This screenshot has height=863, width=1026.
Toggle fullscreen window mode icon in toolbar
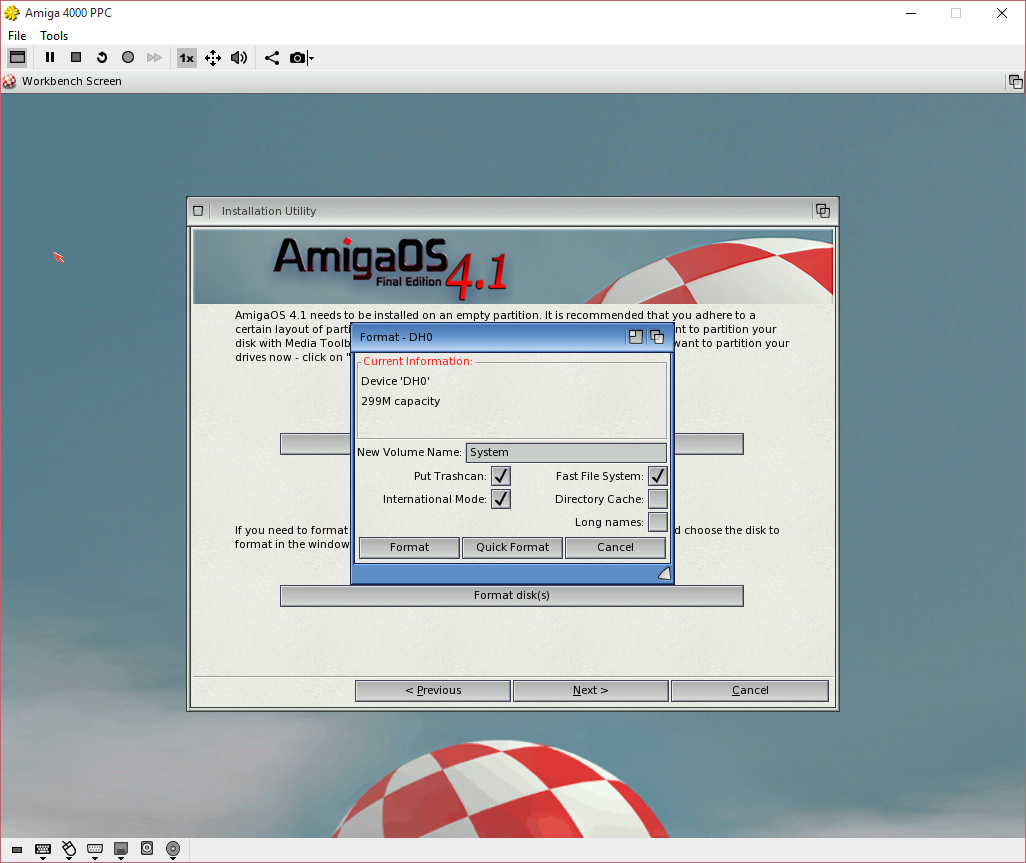point(18,58)
